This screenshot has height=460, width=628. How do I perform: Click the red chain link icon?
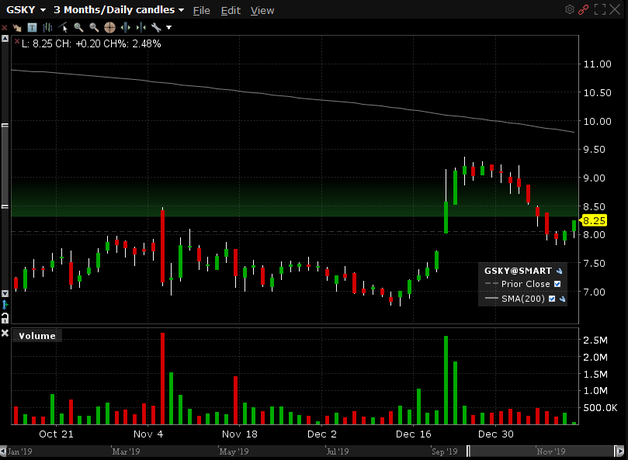[584, 10]
